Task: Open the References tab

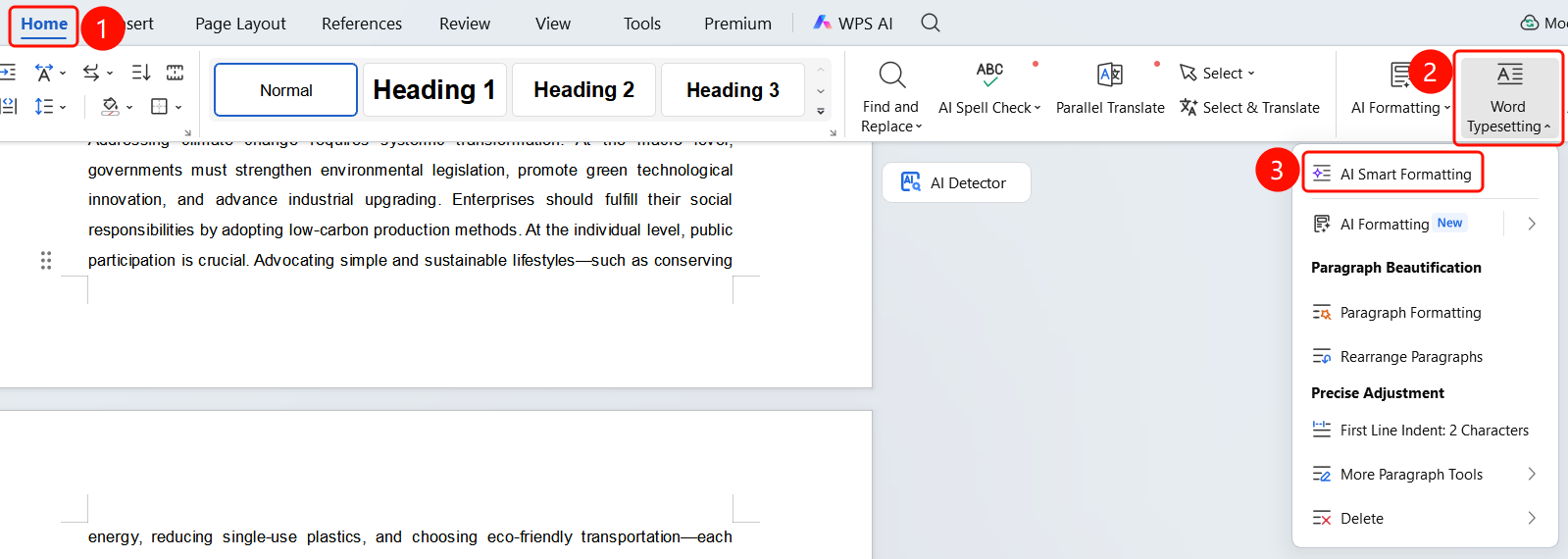Action: (x=362, y=24)
